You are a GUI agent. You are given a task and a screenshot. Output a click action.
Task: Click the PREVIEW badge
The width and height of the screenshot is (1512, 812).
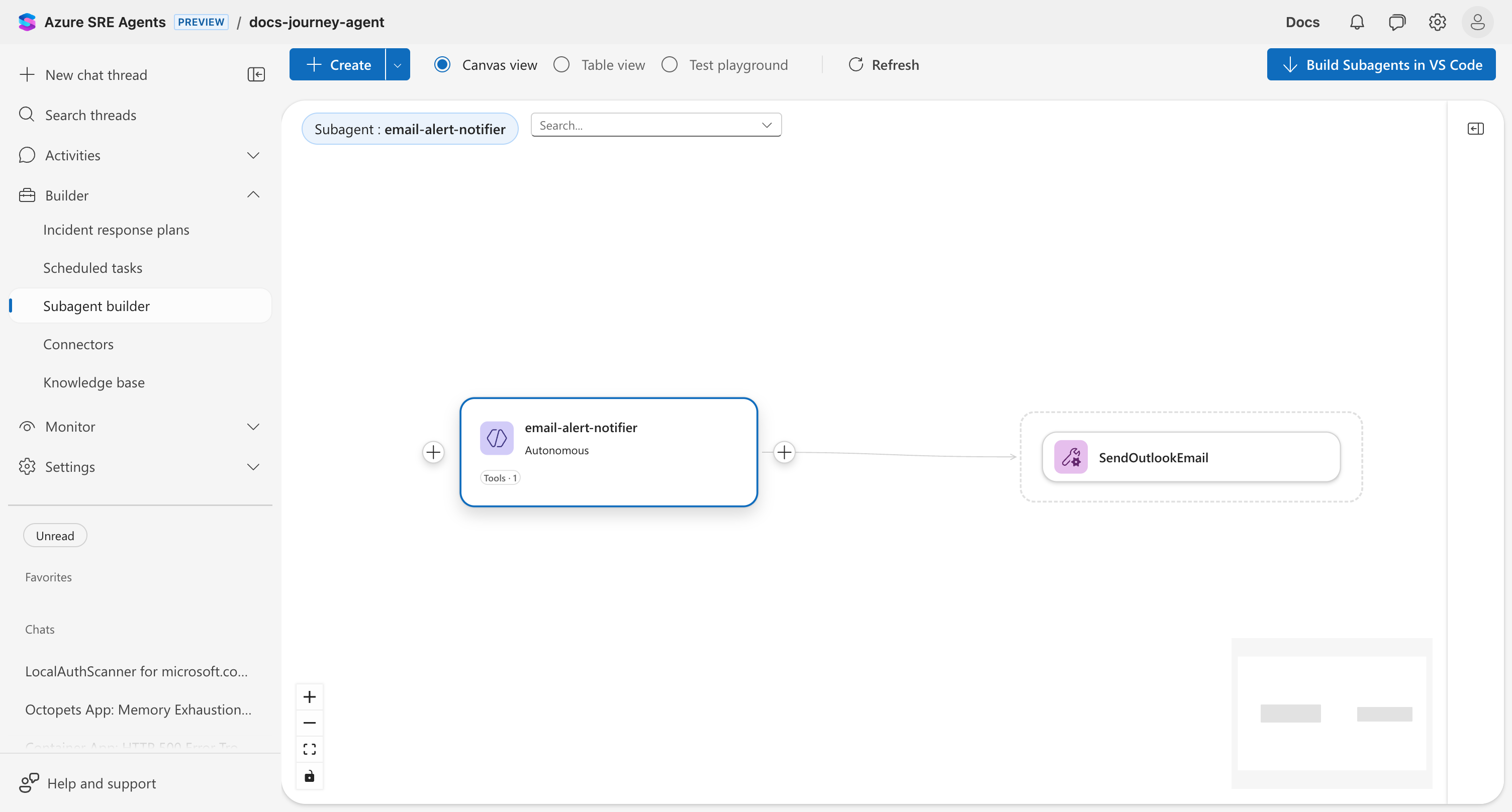(x=201, y=22)
